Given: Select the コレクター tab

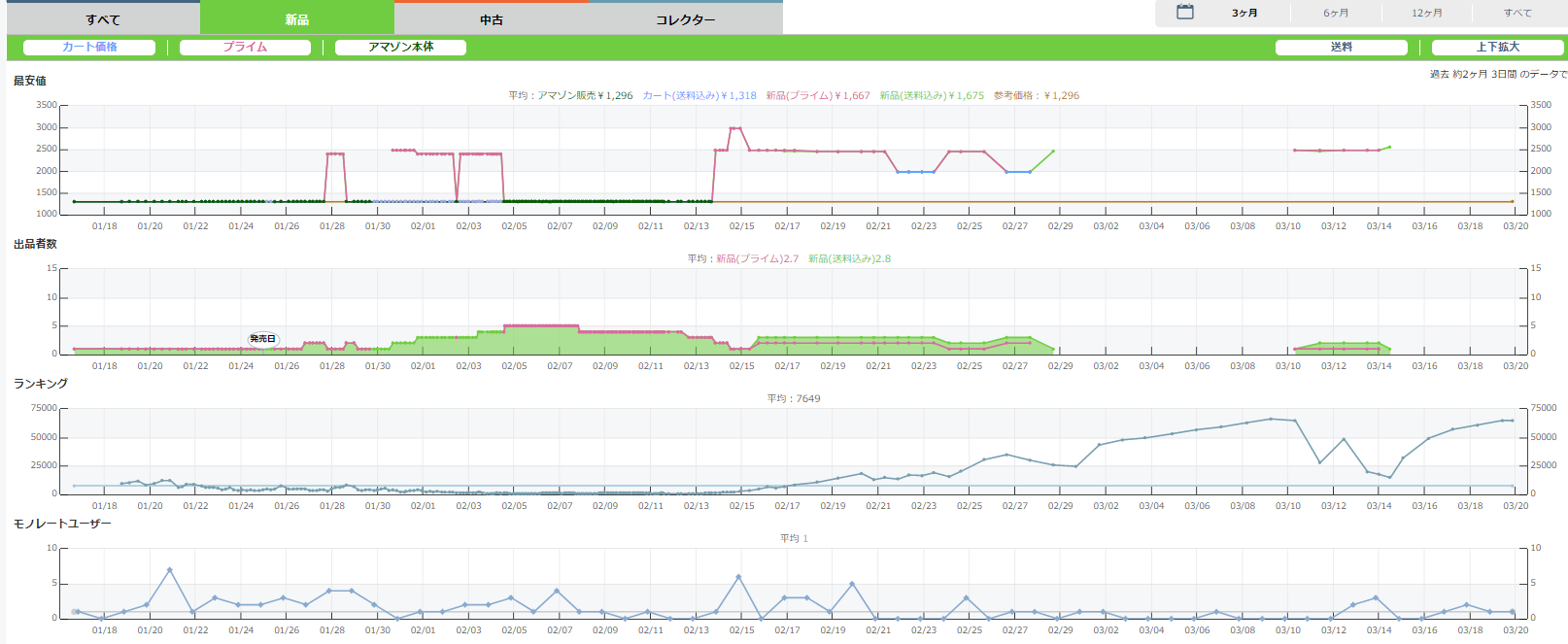Looking at the screenshot, I should [685, 19].
